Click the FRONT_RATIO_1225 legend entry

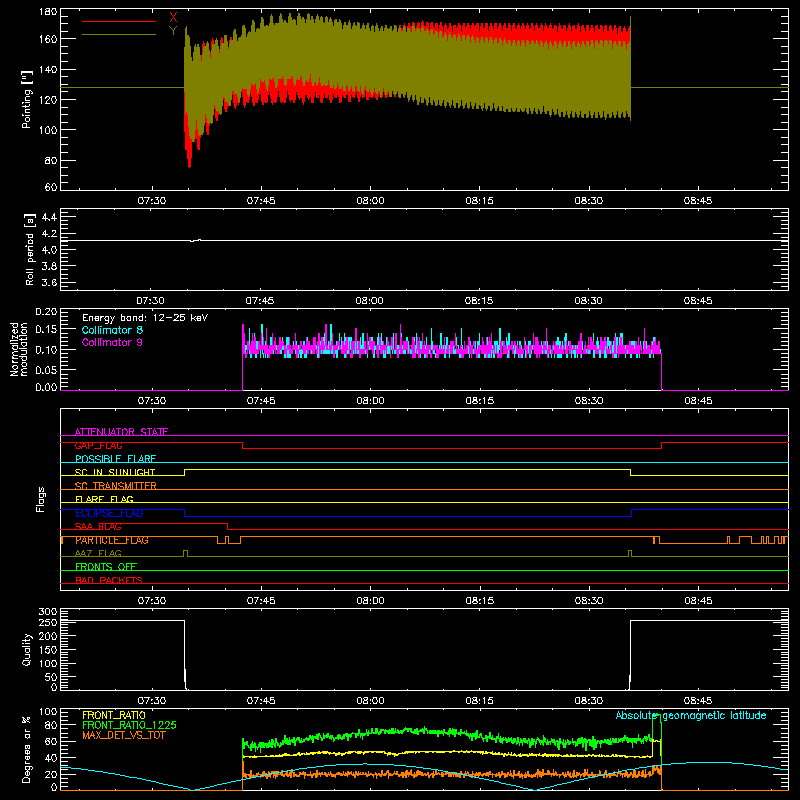click(130, 725)
